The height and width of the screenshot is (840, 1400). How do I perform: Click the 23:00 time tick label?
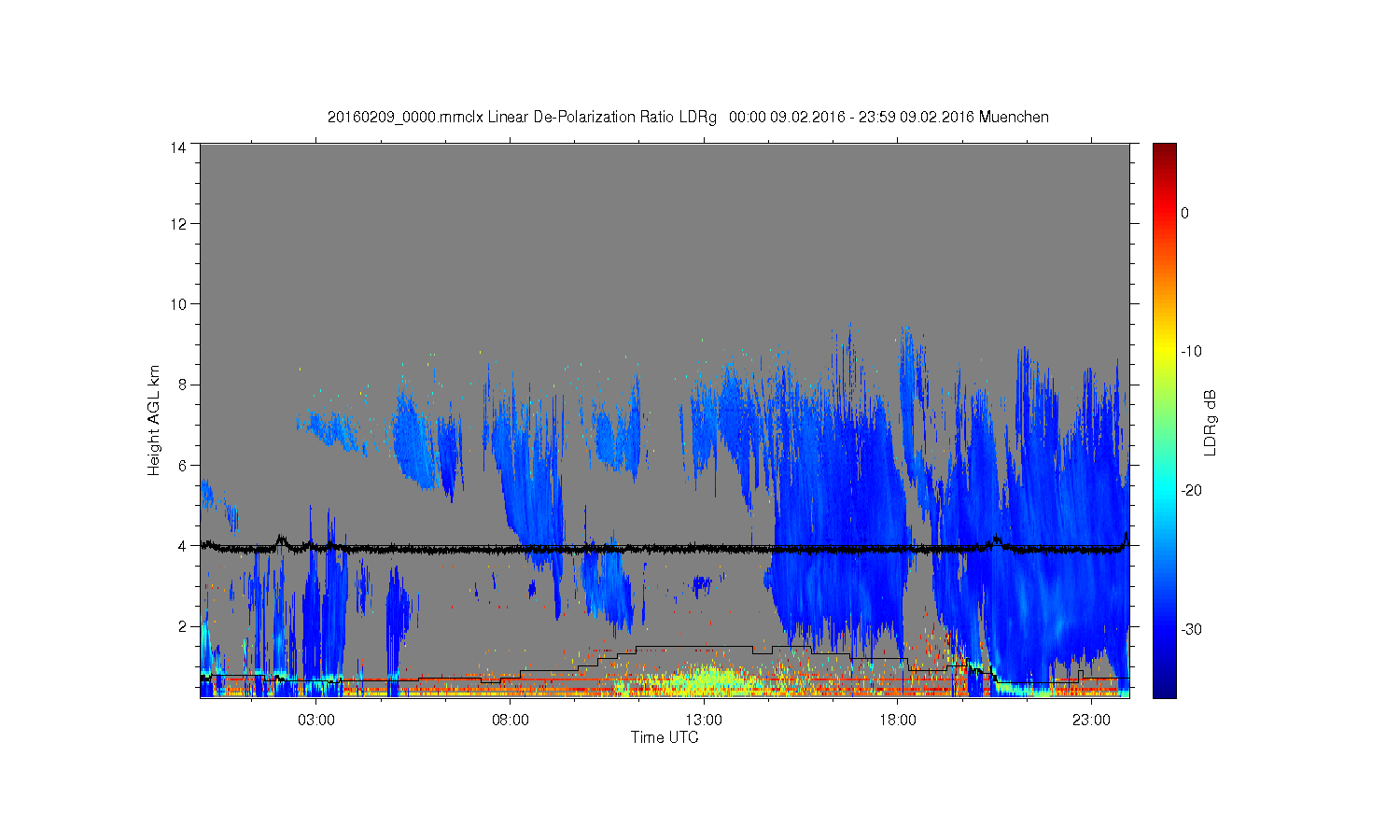[x=1091, y=721]
